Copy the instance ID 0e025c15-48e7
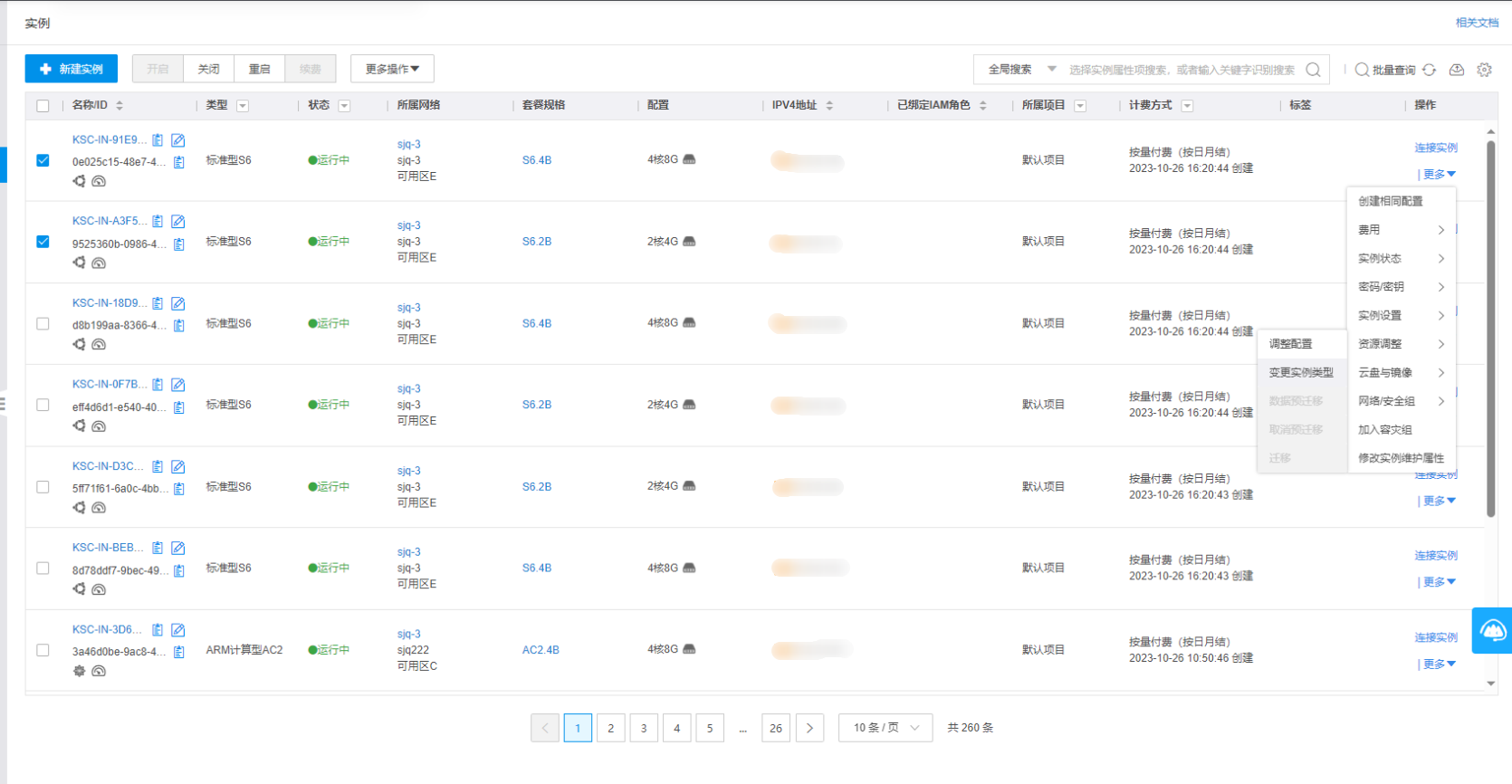This screenshot has height=784, width=1512. (x=179, y=162)
